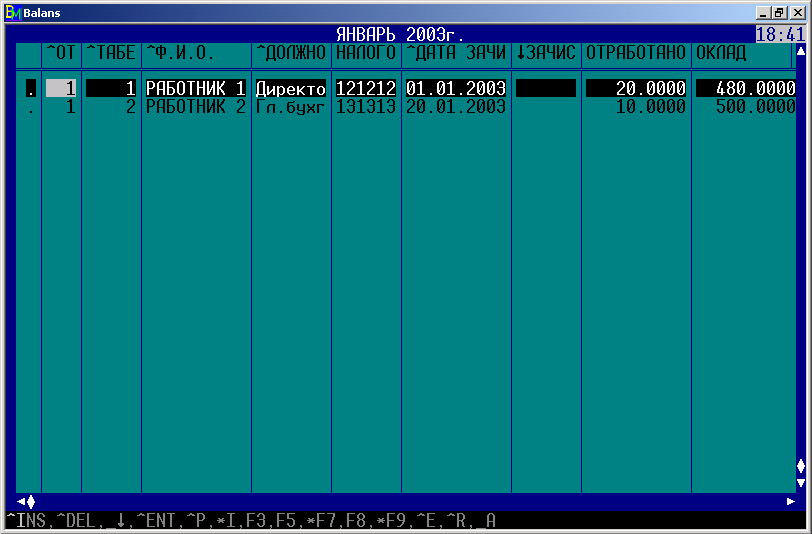Click worked value 10.0000

(x=650, y=107)
